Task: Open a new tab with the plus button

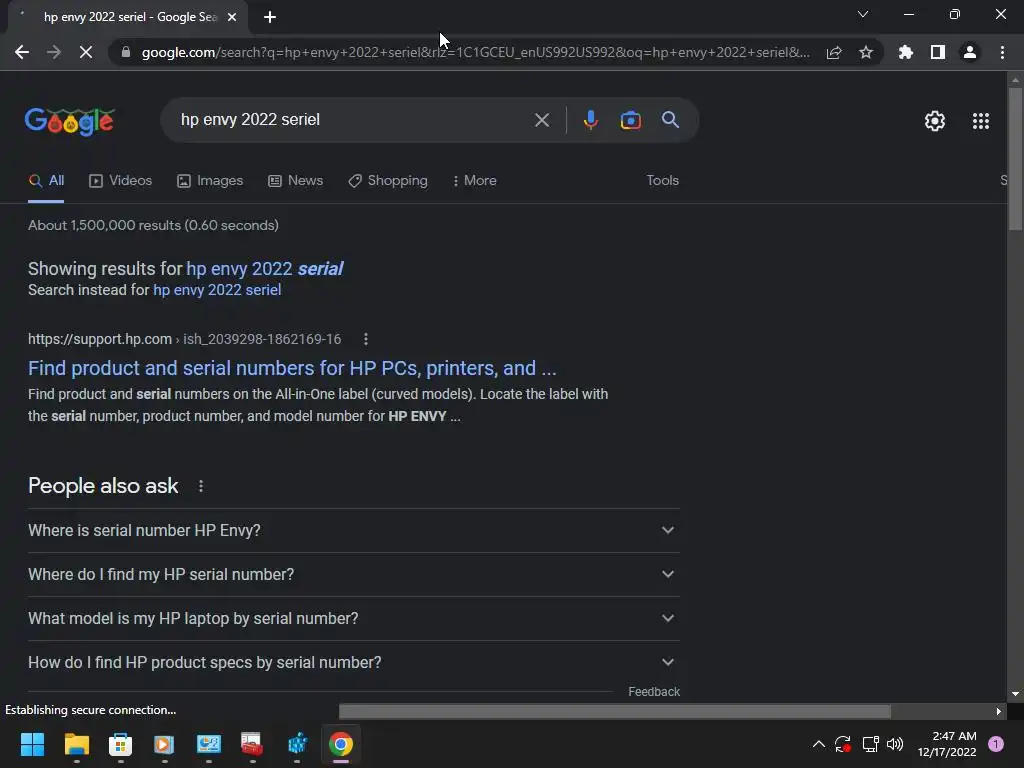Action: pyautogui.click(x=270, y=18)
